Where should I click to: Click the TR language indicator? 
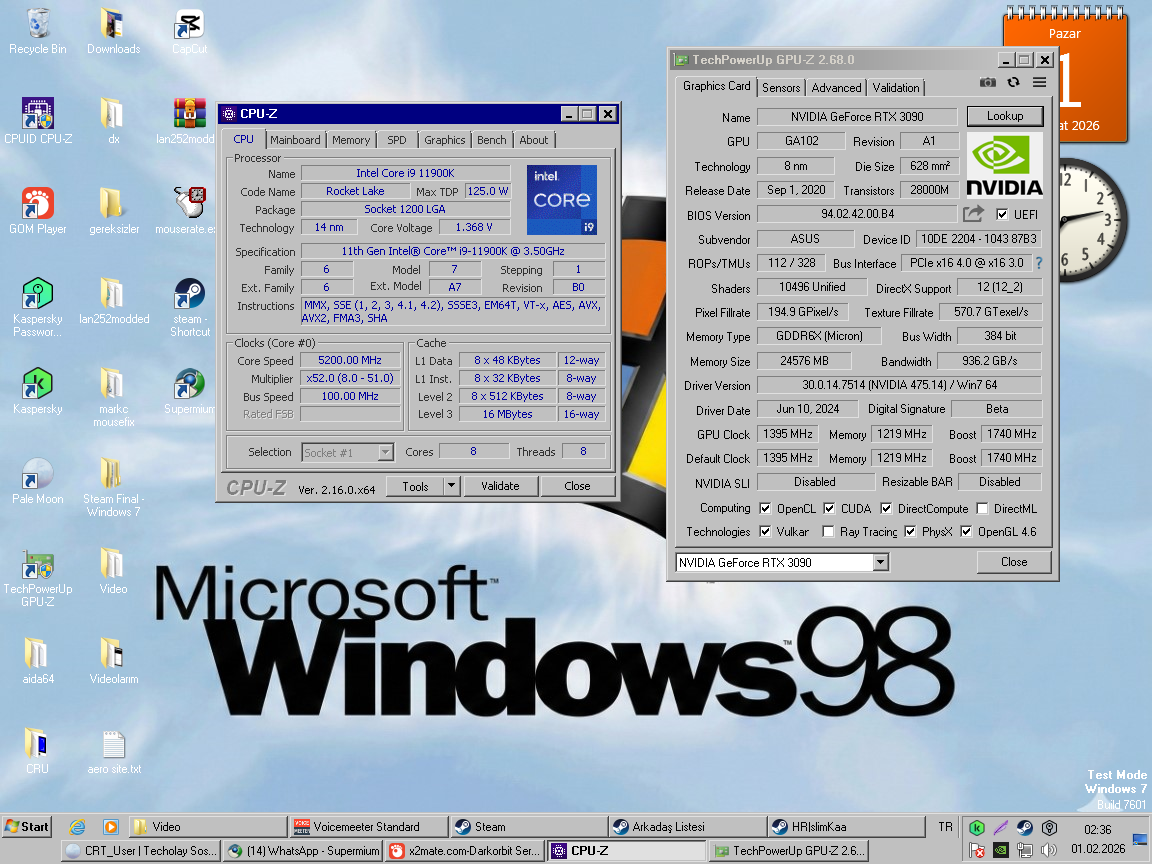click(x=946, y=827)
